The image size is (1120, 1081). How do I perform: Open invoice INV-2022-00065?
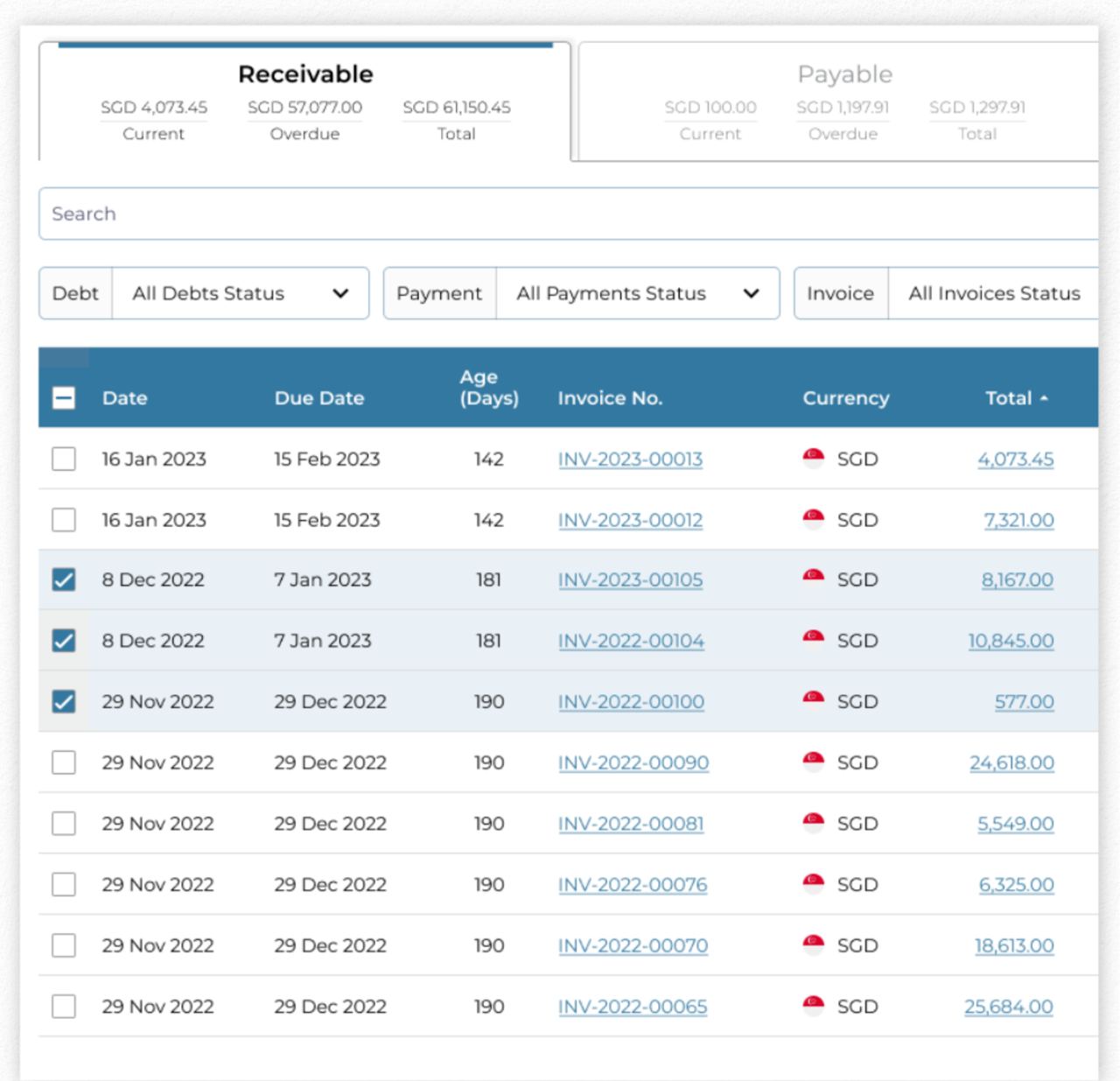tap(633, 1007)
